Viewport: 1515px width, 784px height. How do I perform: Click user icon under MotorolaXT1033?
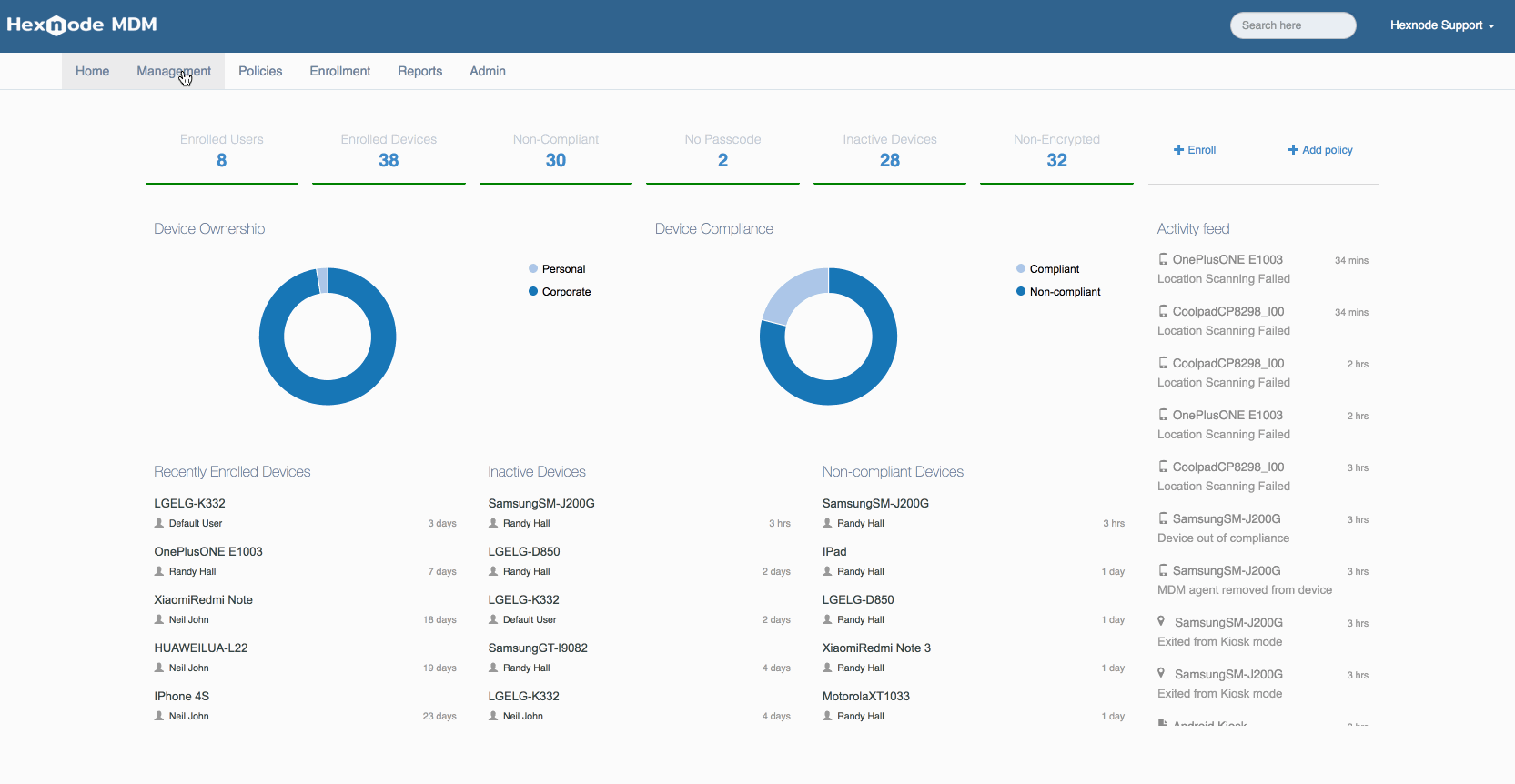(827, 716)
